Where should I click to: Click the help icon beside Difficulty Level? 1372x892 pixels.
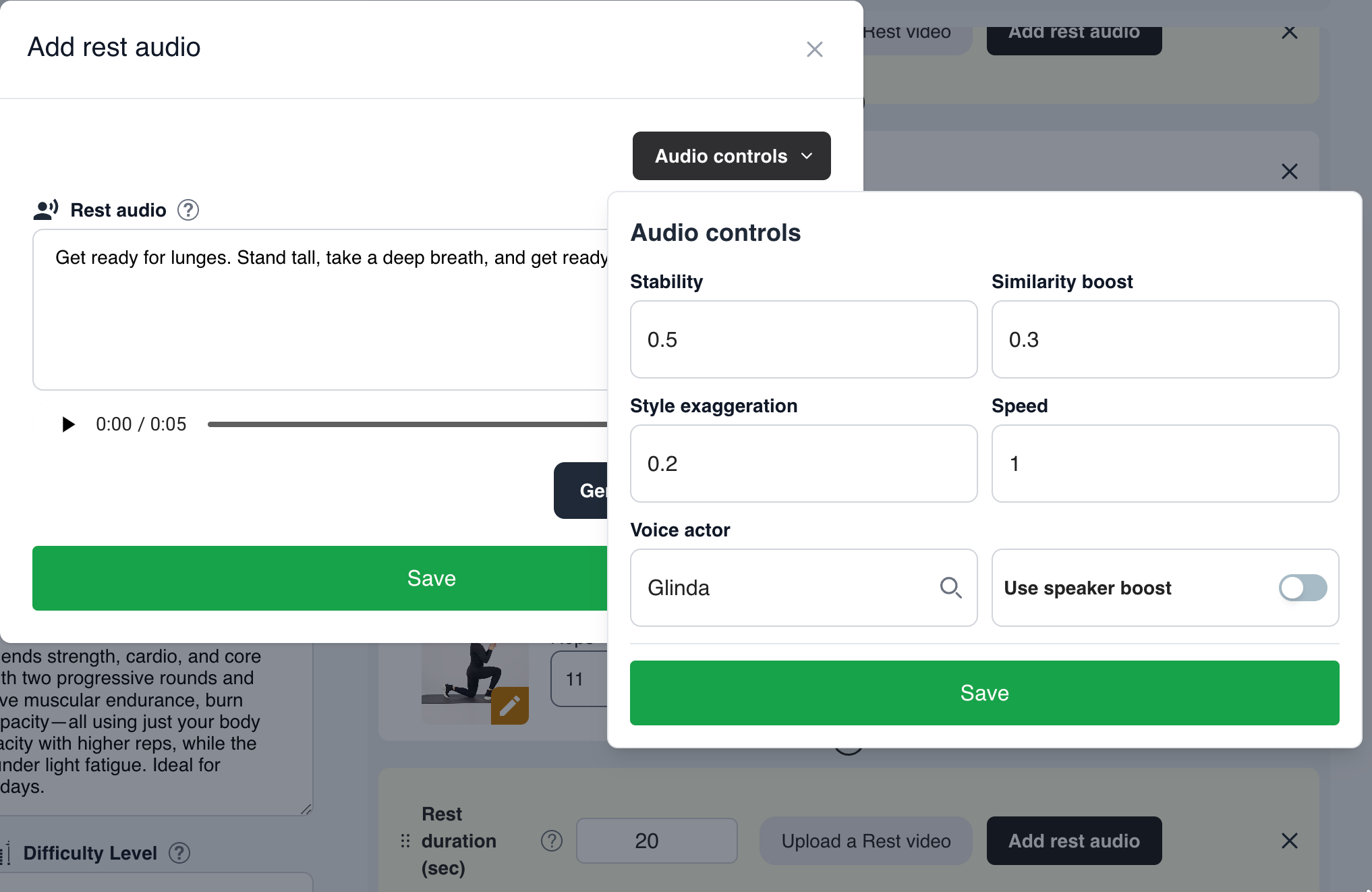coord(179,854)
